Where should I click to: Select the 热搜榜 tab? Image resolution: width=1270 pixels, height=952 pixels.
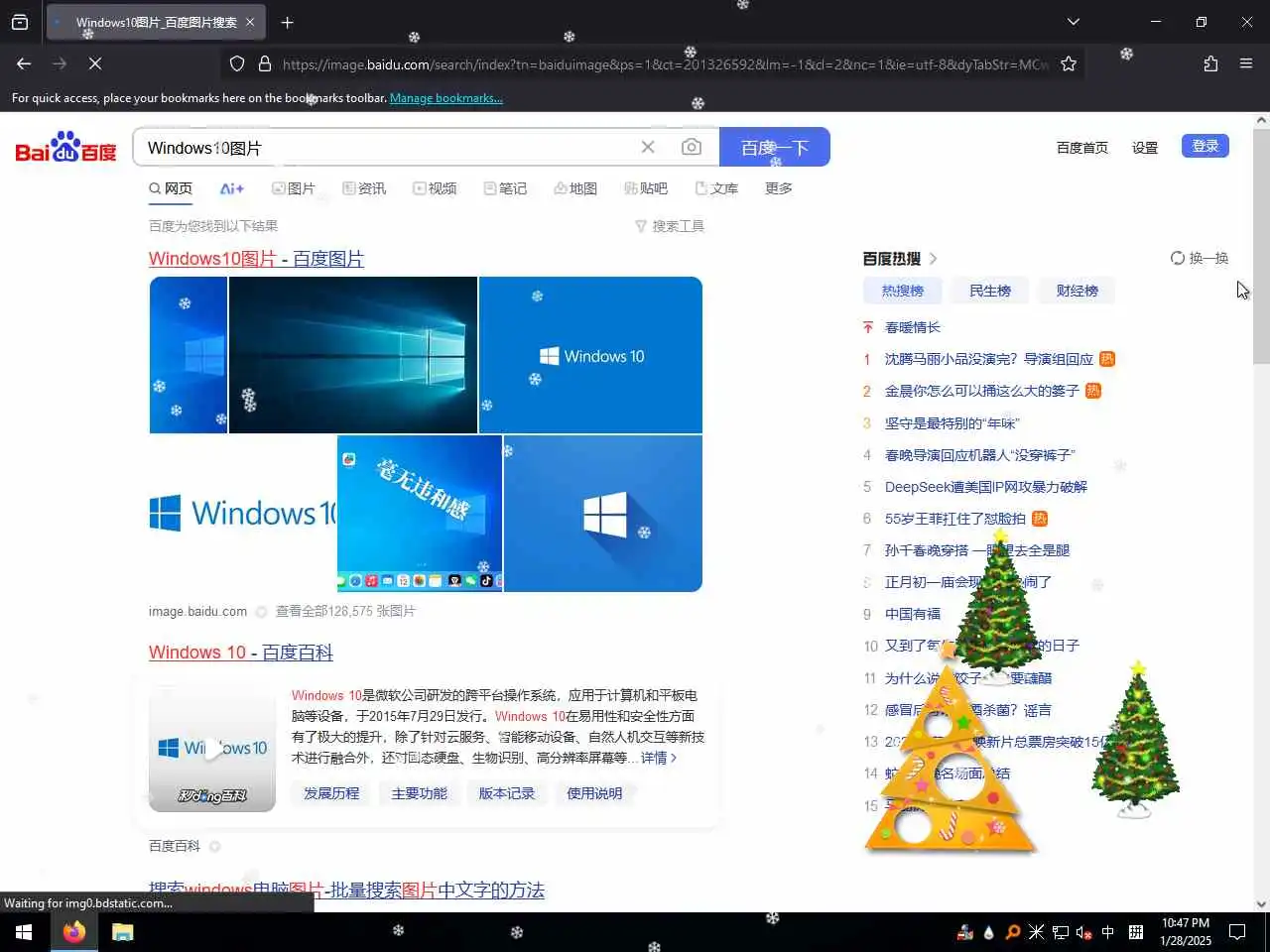click(x=902, y=291)
